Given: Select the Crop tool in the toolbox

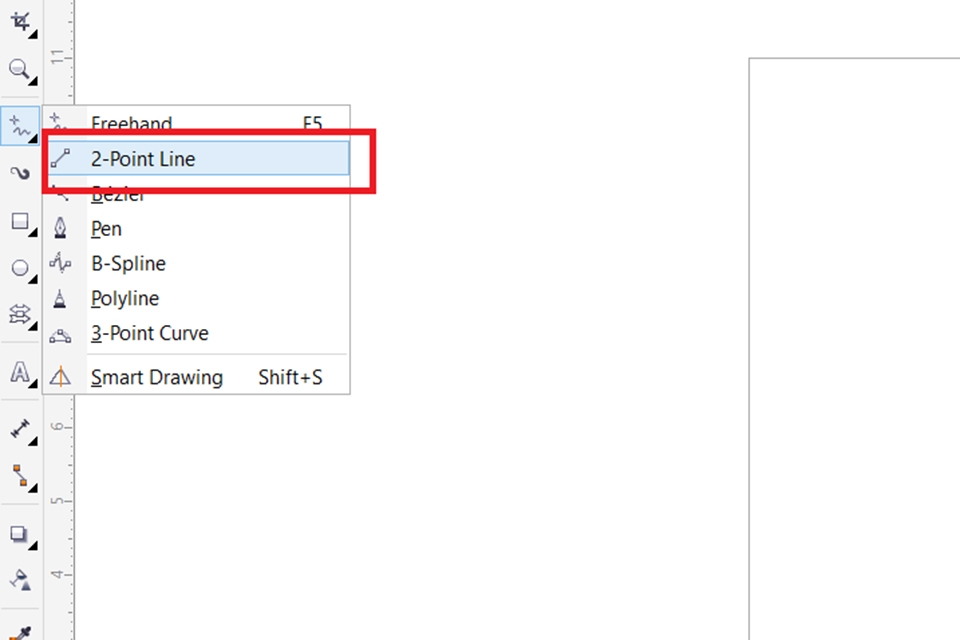Looking at the screenshot, I should click(19, 22).
